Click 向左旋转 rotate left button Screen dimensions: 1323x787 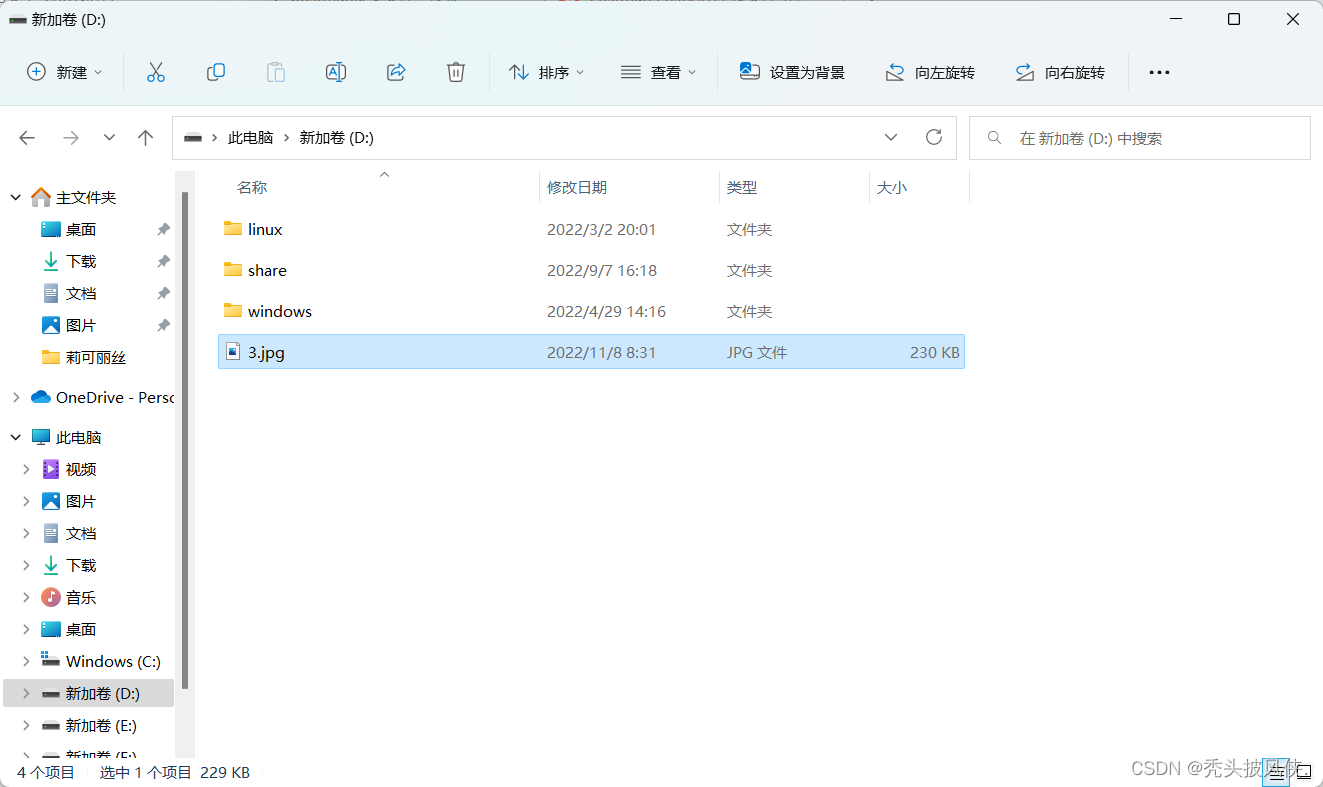point(930,72)
